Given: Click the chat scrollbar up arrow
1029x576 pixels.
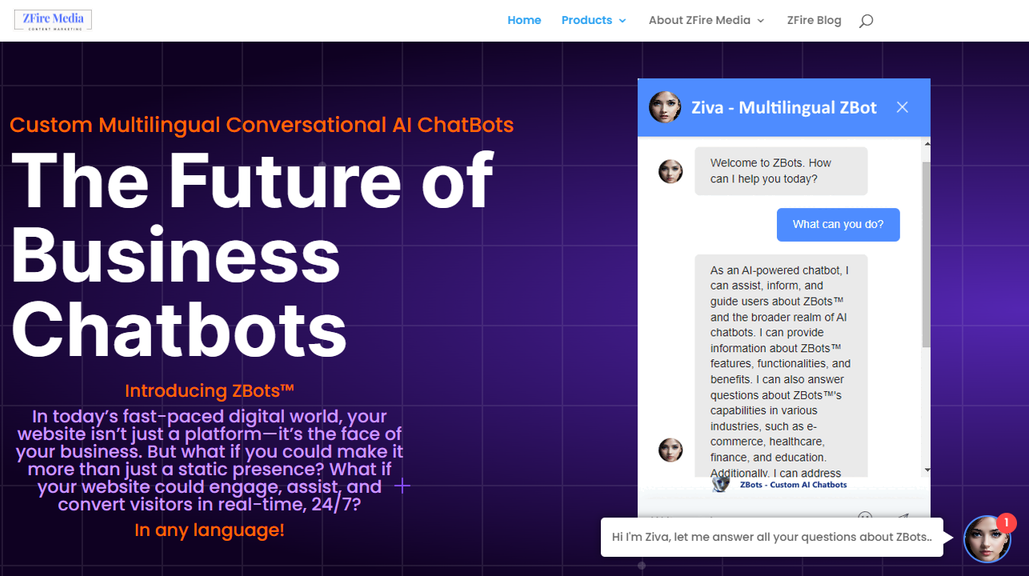Looking at the screenshot, I should (x=927, y=144).
